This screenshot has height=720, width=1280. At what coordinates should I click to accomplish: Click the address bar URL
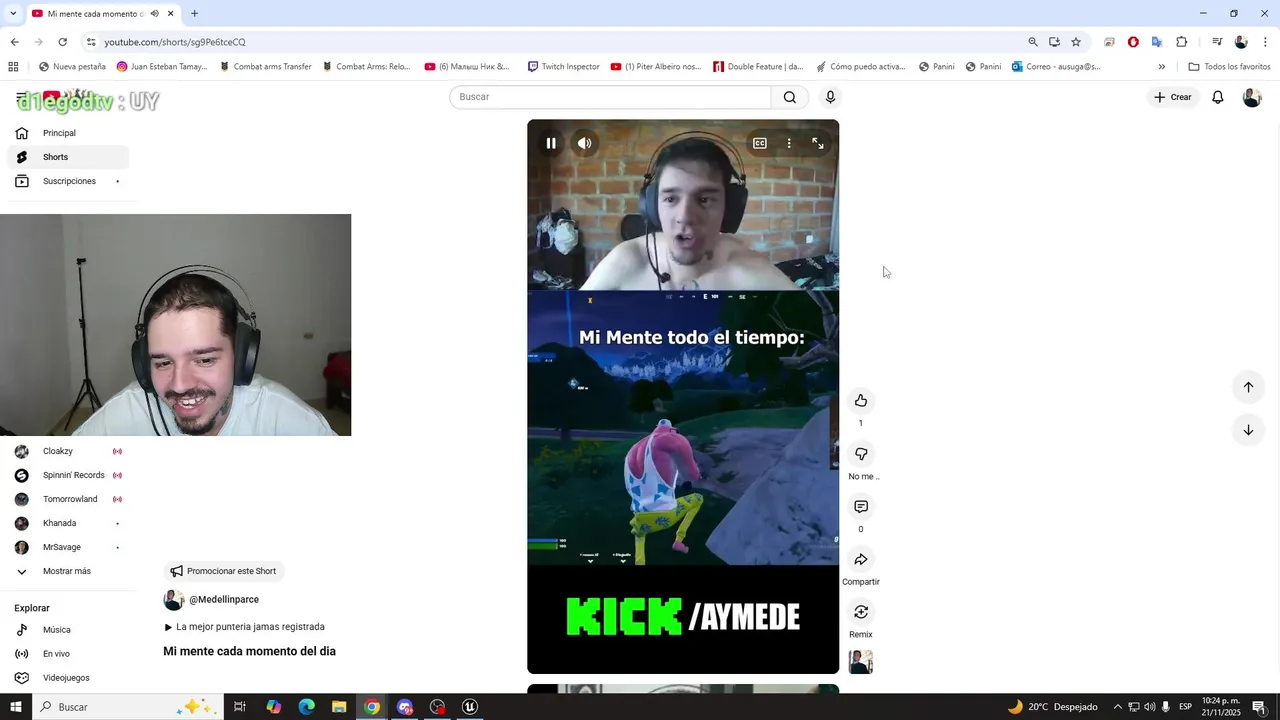175,42
